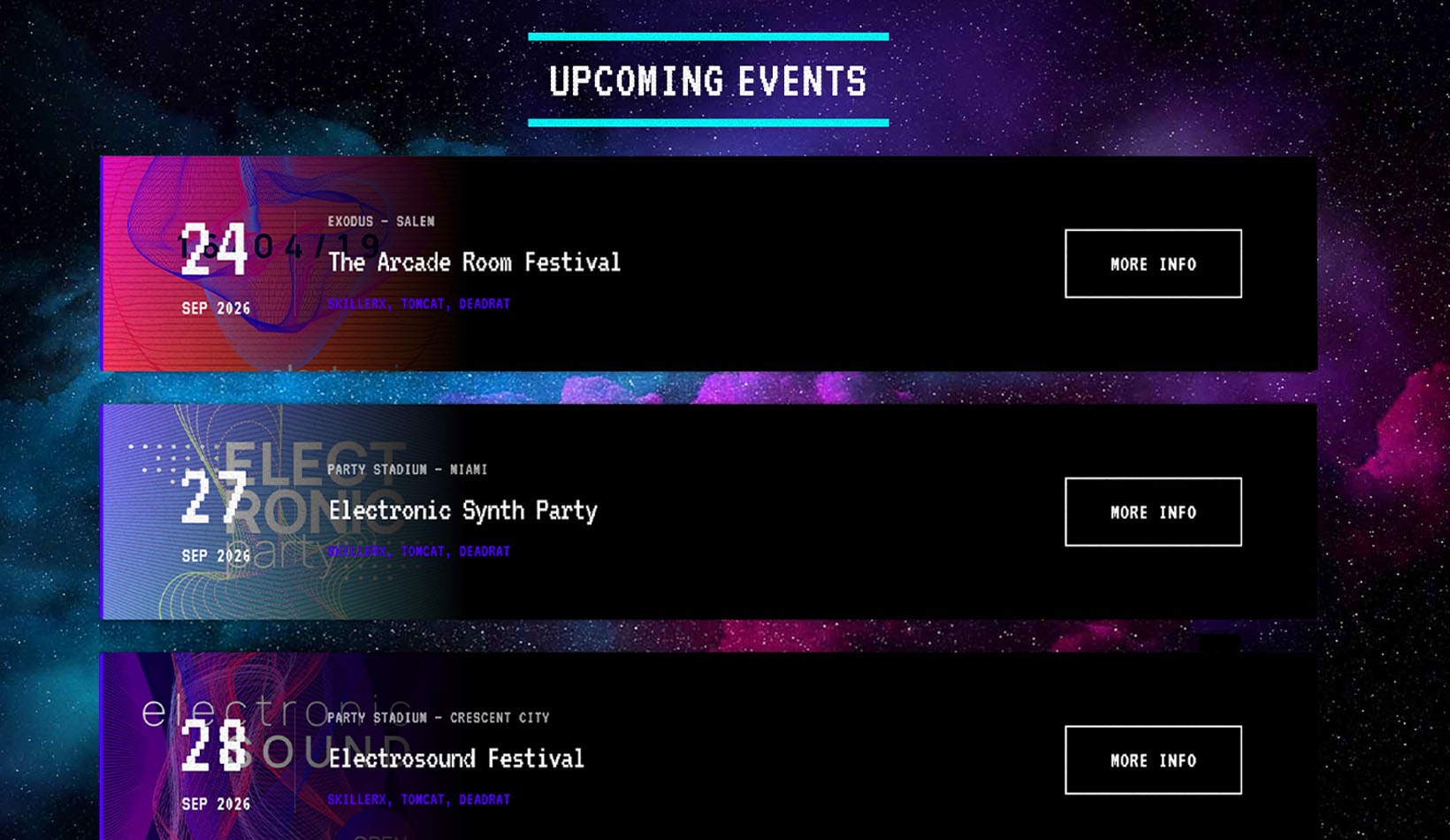The height and width of the screenshot is (840, 1450).
Task: Open the 27 SEP 2026 event thumbnail
Action: pos(215,512)
